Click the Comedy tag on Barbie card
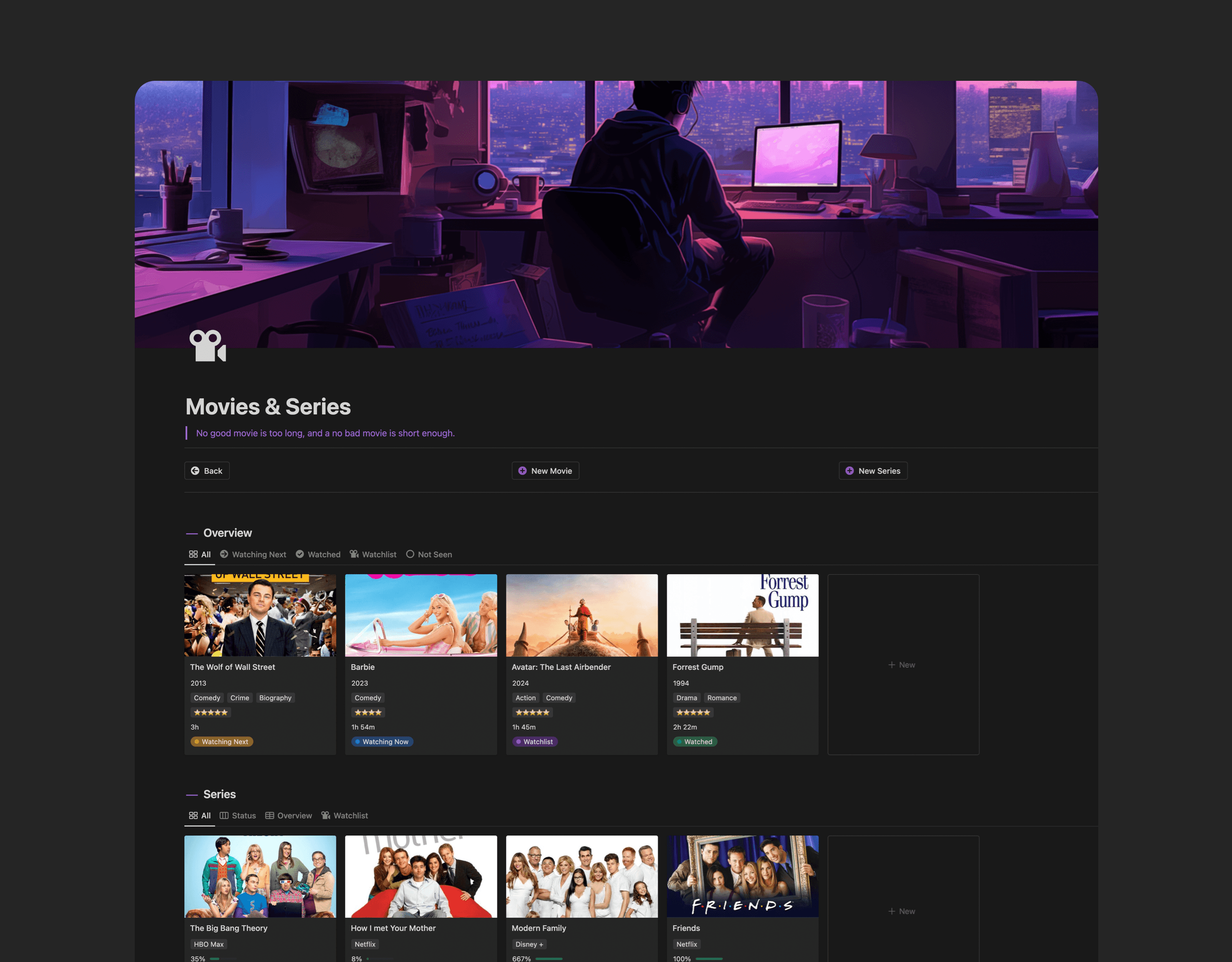1232x962 pixels. coord(368,697)
